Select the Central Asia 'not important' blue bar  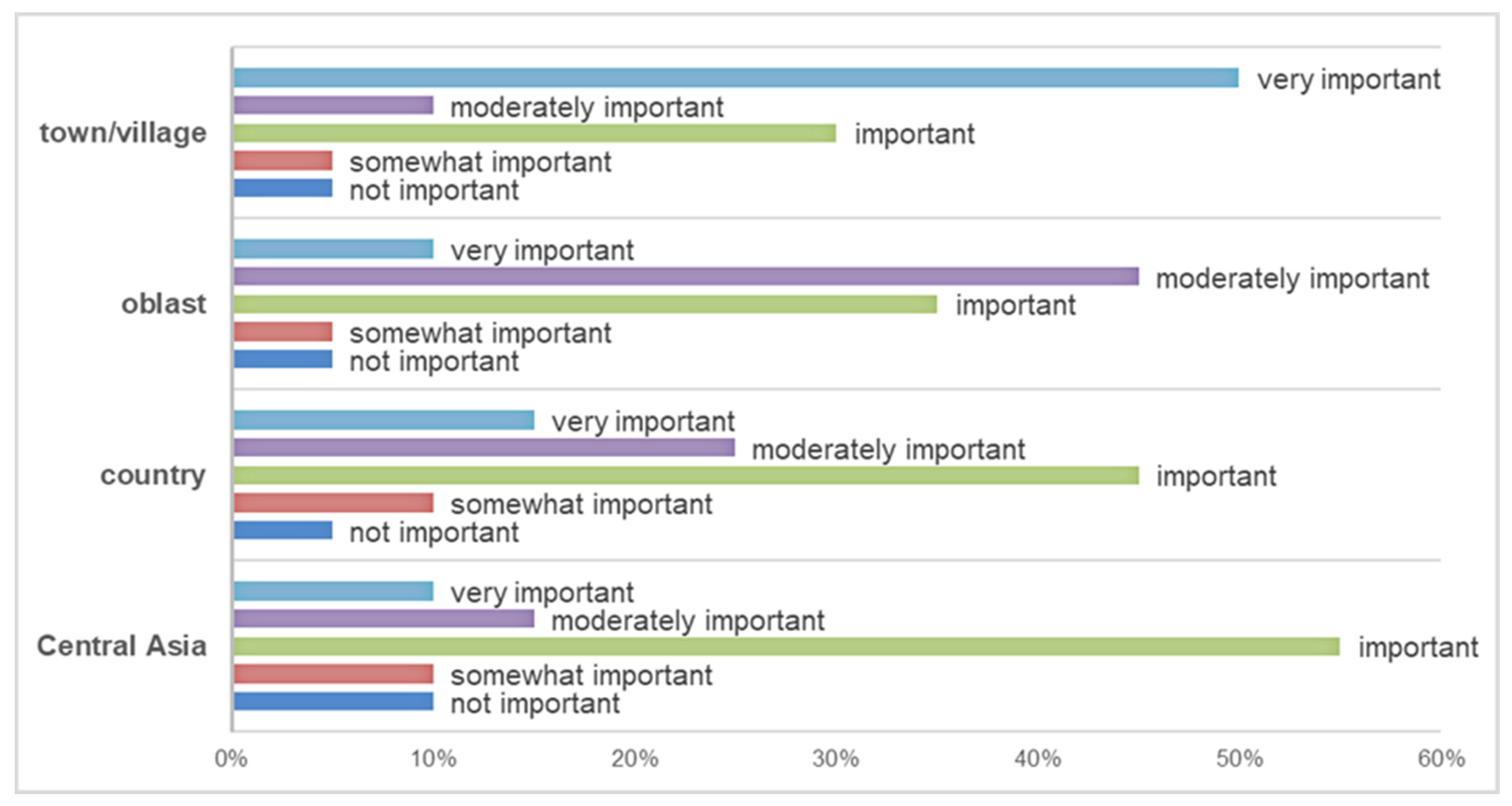click(333, 701)
